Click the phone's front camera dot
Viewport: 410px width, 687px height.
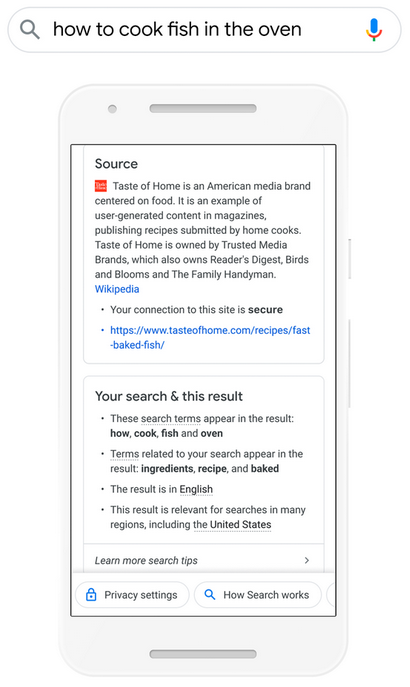(112, 109)
